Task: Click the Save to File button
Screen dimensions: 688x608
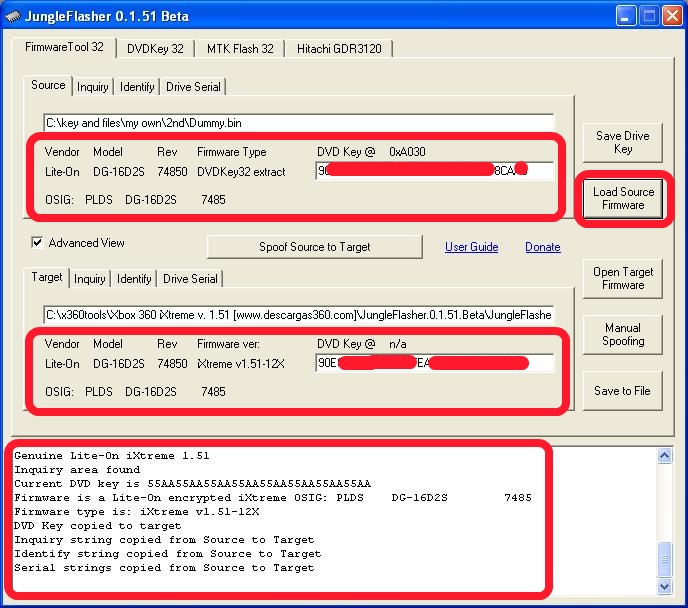Action: click(623, 391)
